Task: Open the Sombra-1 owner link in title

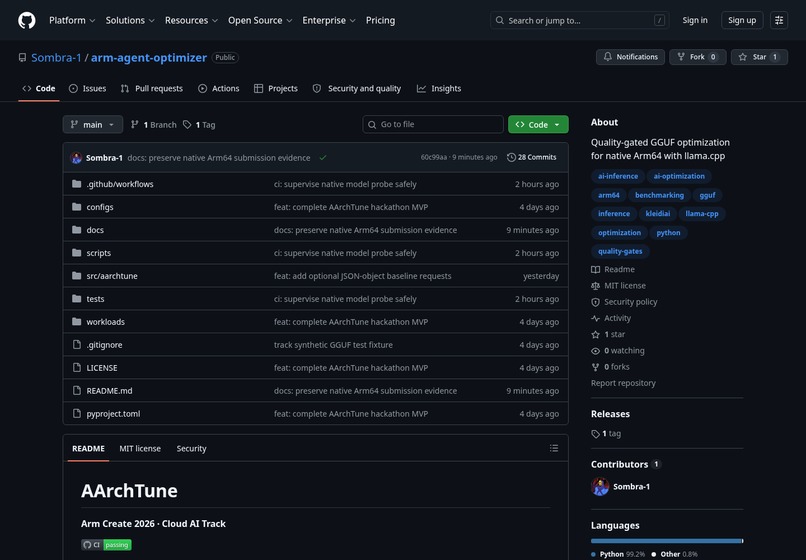Action: [56, 58]
